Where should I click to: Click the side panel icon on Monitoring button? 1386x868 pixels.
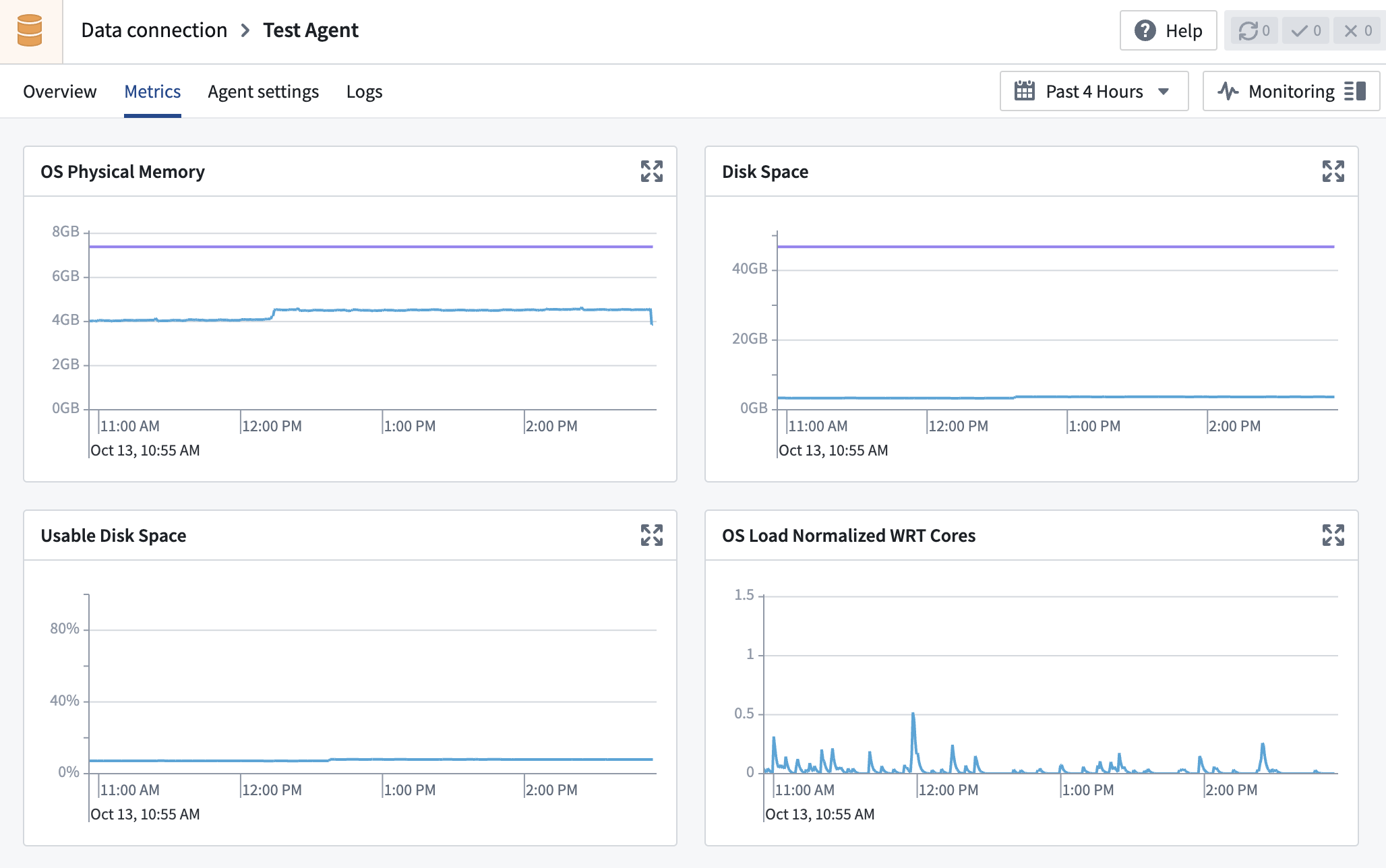[x=1355, y=91]
